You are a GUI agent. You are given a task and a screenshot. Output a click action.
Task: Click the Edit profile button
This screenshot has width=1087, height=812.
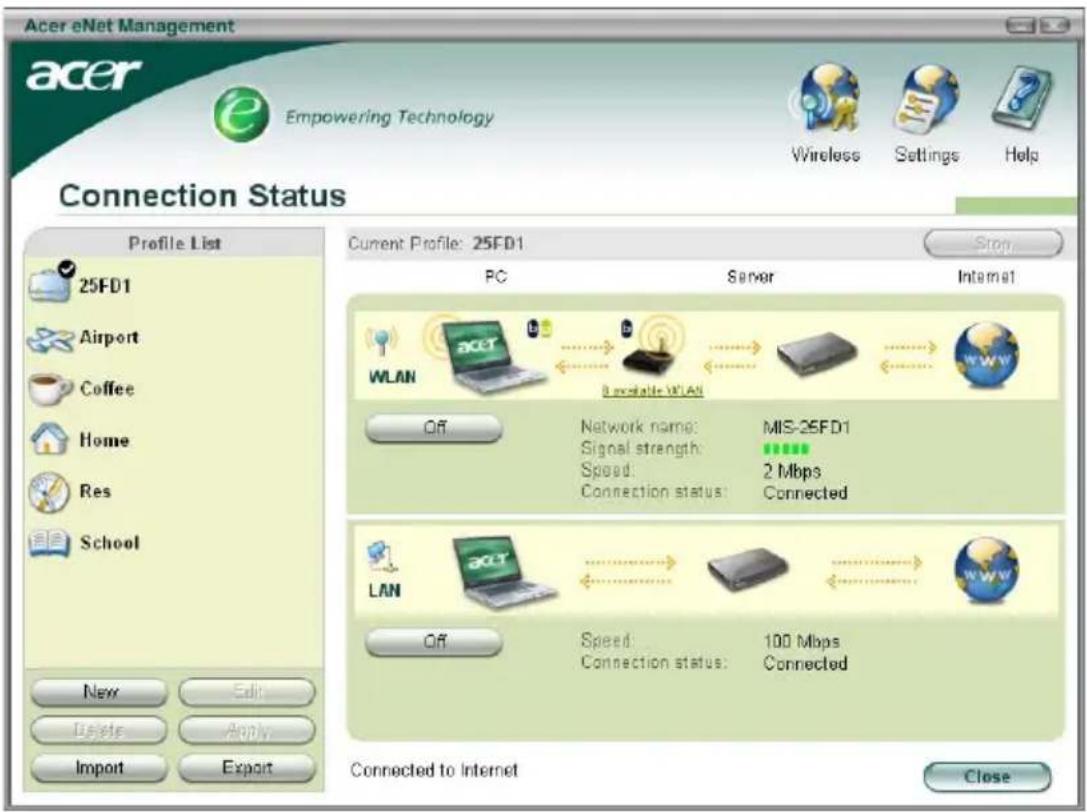tap(247, 692)
